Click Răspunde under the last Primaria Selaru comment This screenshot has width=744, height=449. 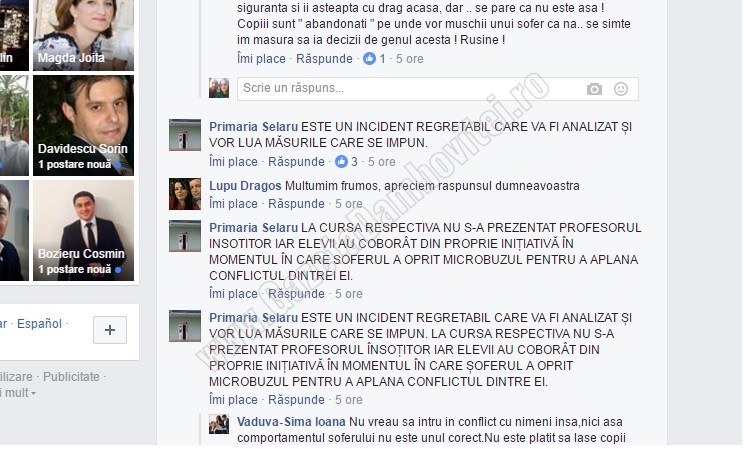click(x=296, y=400)
